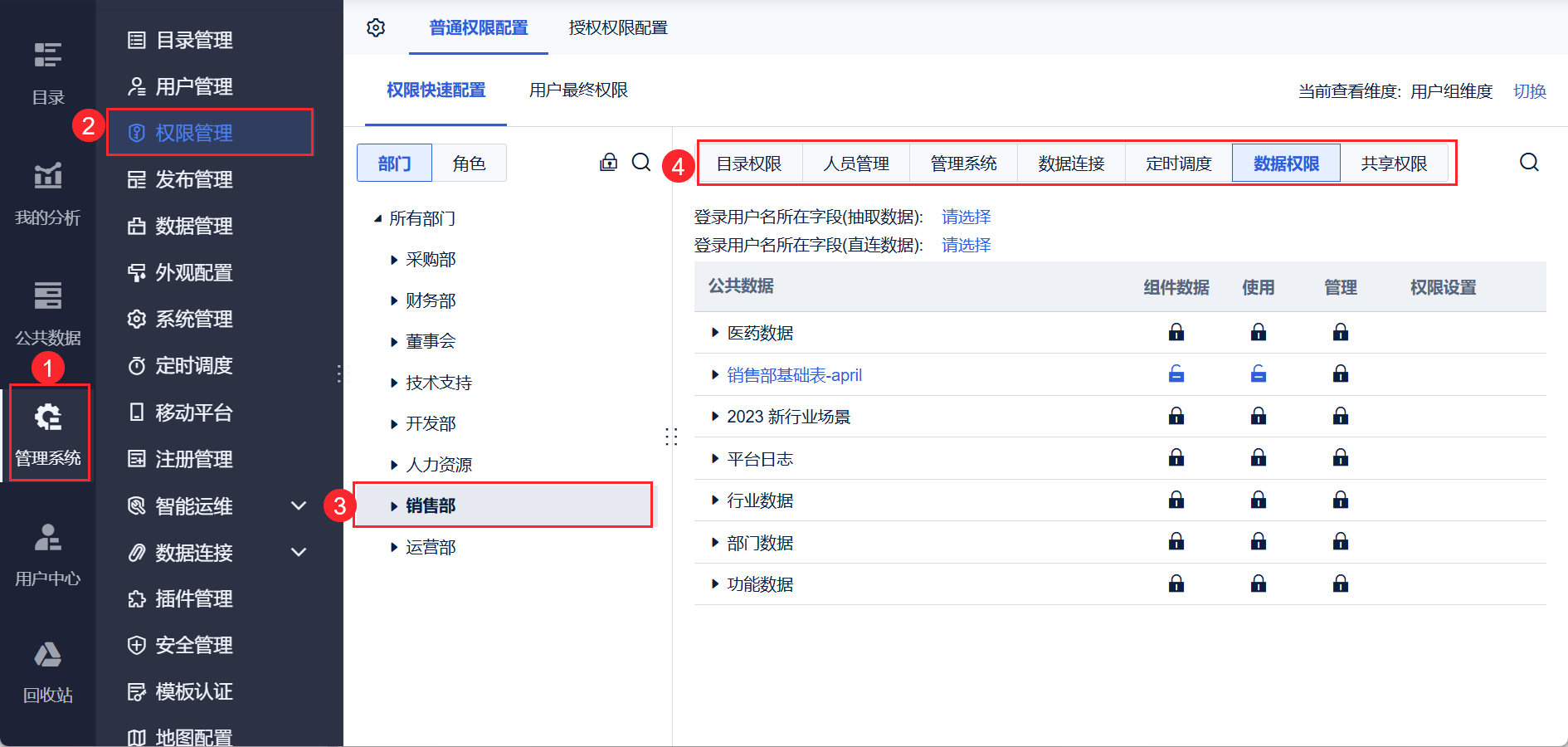Image resolution: width=1568 pixels, height=747 pixels.
Task: Toggle the 使用 lock for 医药数据
Action: click(x=1259, y=333)
